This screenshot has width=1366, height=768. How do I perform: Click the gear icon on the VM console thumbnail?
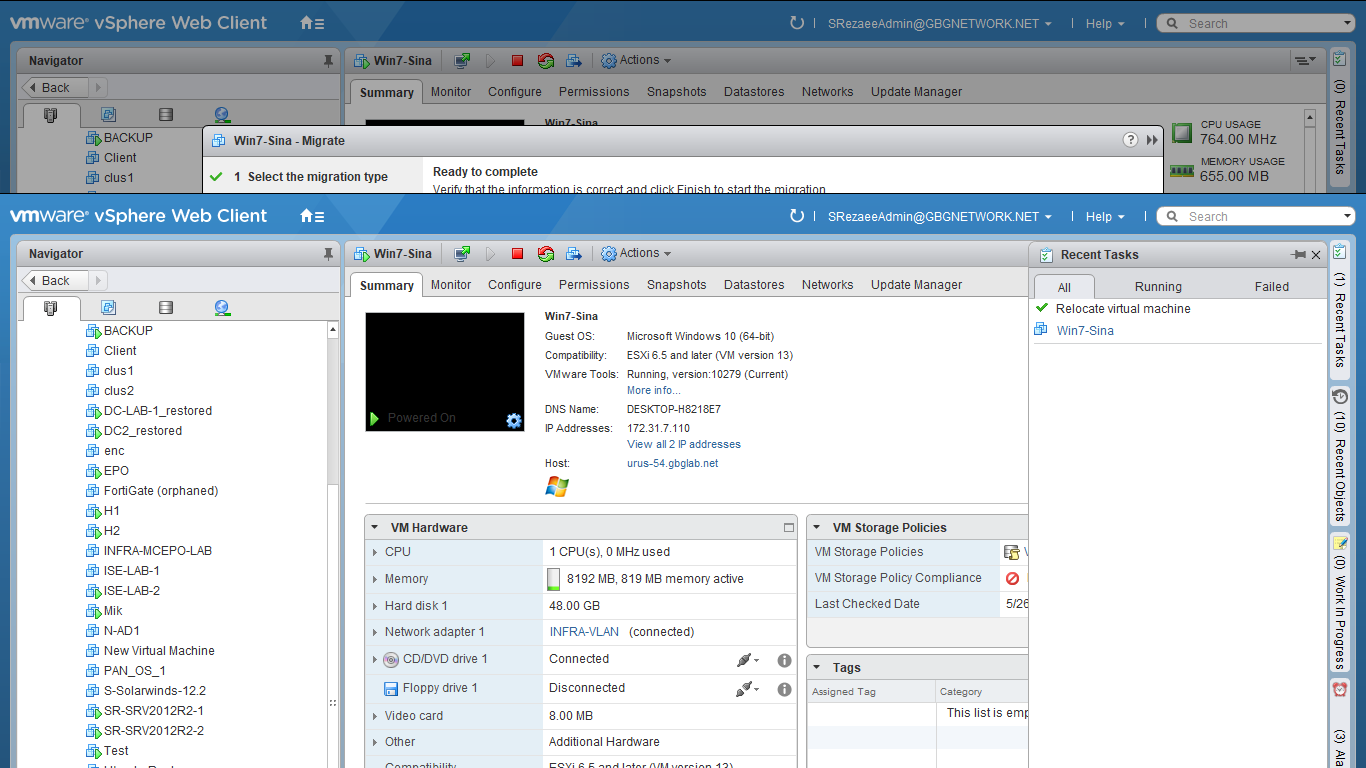point(514,420)
